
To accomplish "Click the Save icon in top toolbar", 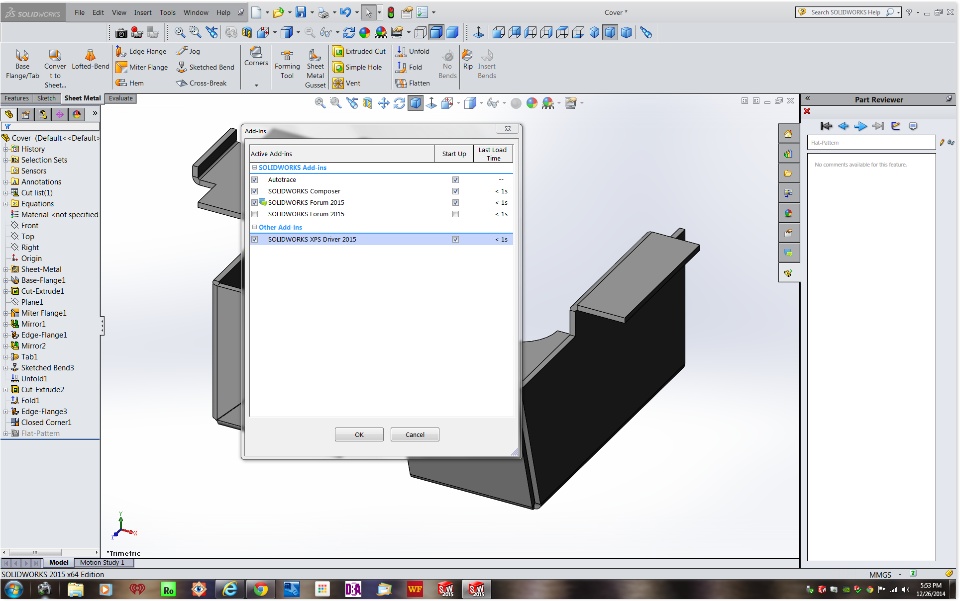I will pyautogui.click(x=301, y=12).
